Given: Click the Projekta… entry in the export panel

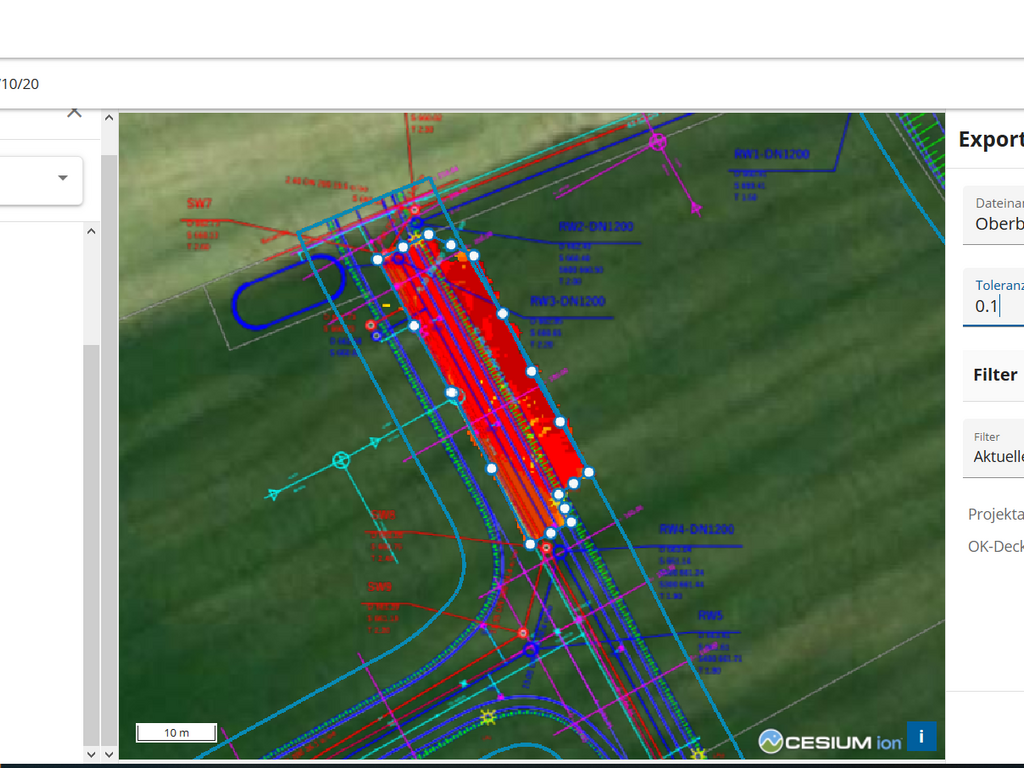Looking at the screenshot, I should pos(995,514).
